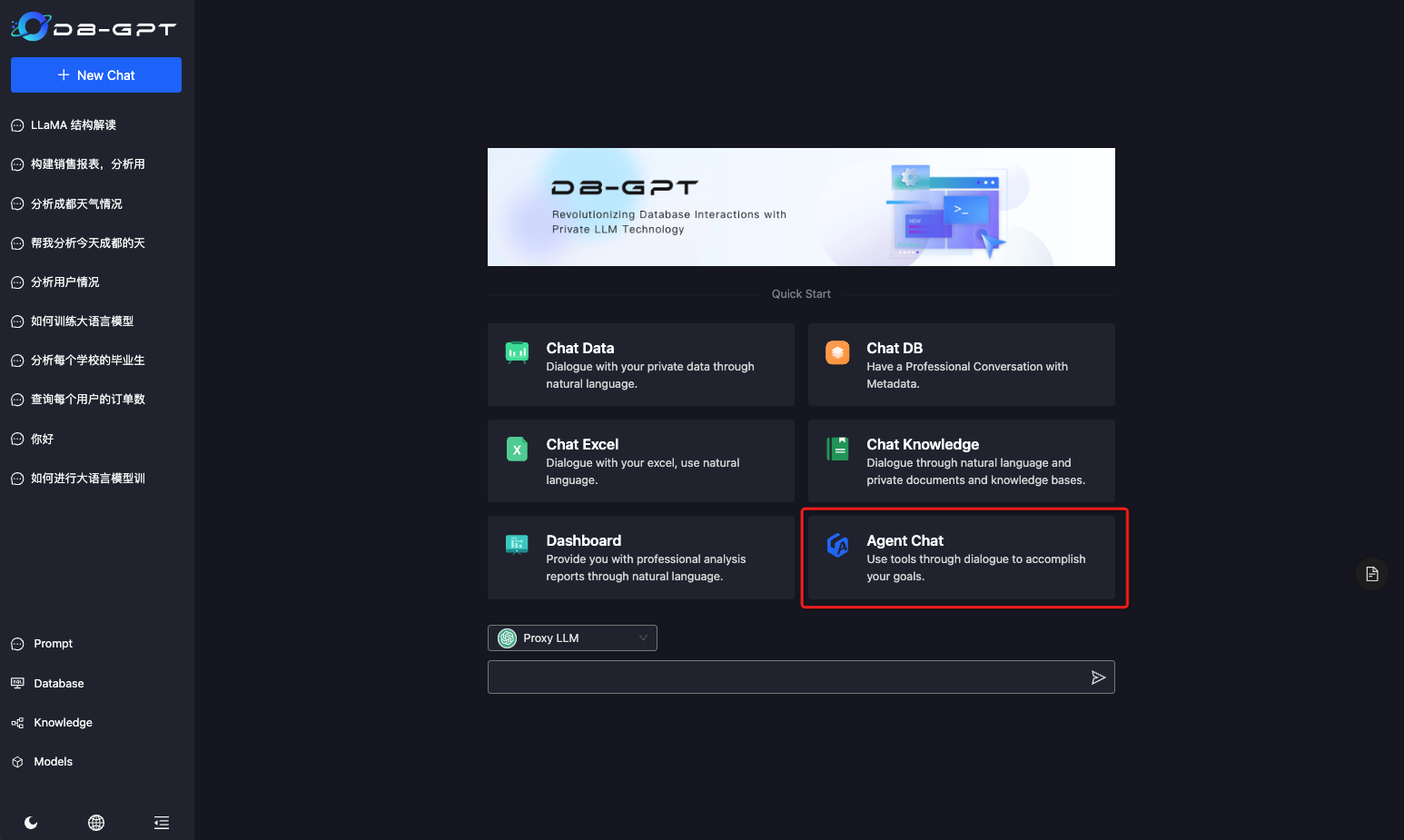1404x840 pixels.
Task: Open the floating document icon at right
Action: [x=1371, y=574]
